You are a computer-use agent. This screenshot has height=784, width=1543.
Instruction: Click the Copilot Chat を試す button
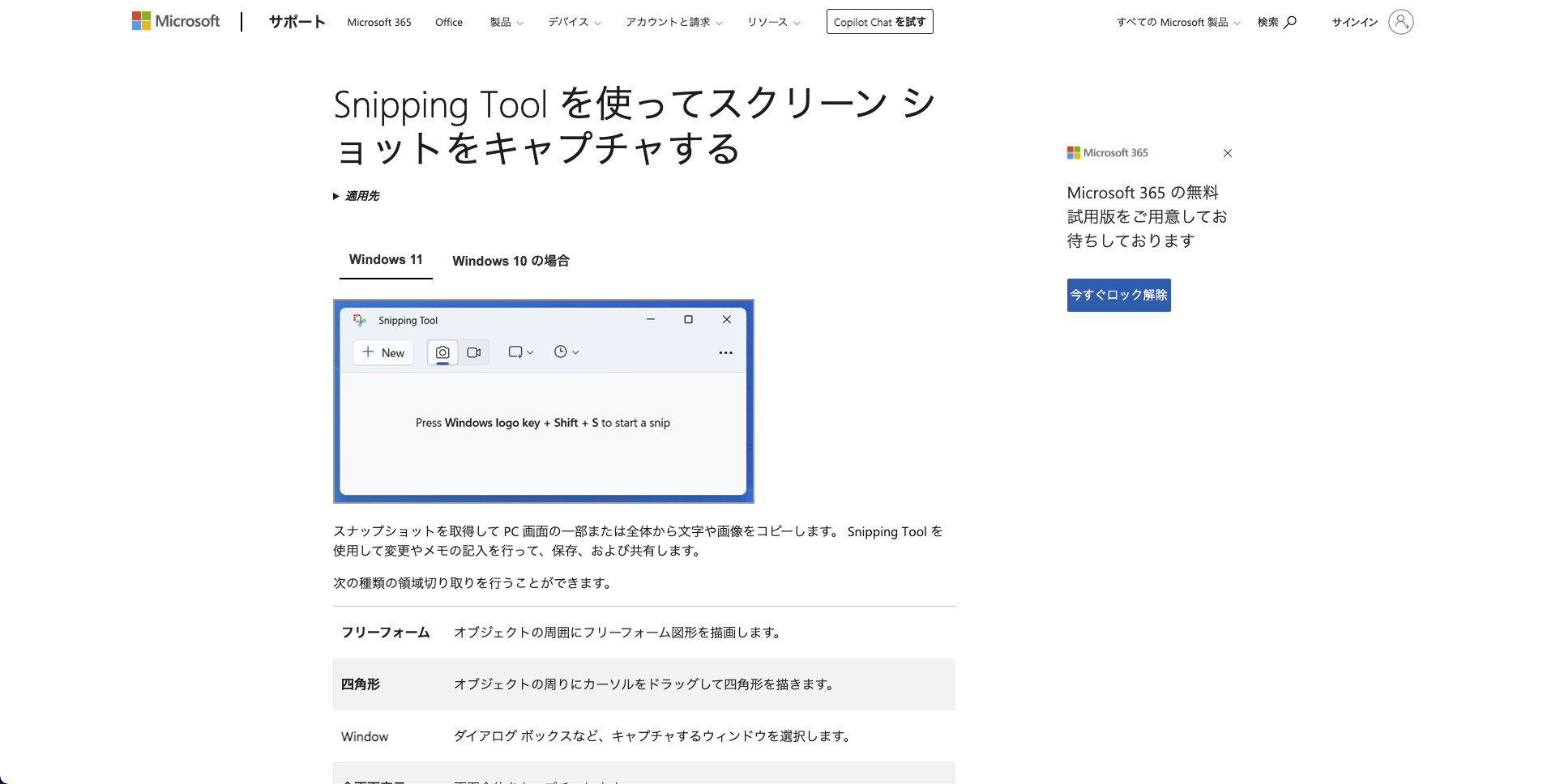pos(879,22)
